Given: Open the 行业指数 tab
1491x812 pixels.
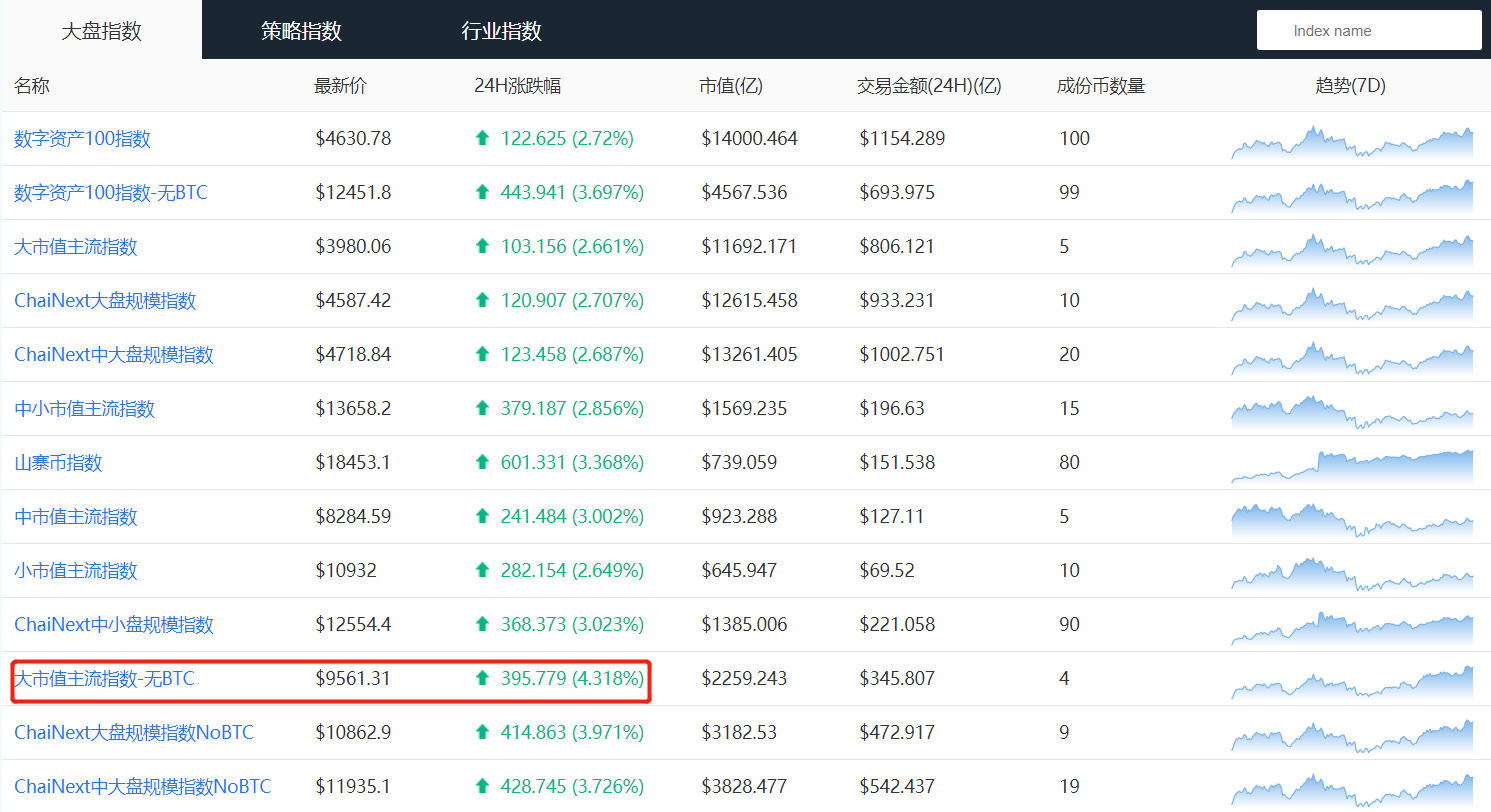Looking at the screenshot, I should pyautogui.click(x=501, y=30).
